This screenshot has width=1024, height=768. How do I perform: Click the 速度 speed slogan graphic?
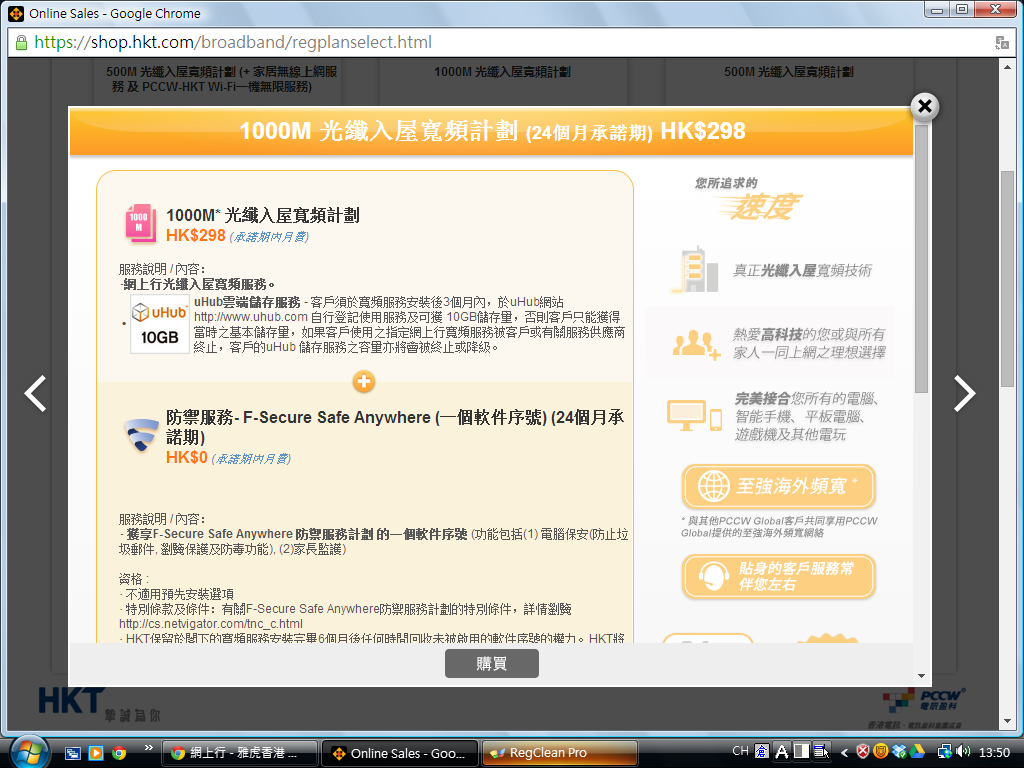click(x=760, y=206)
